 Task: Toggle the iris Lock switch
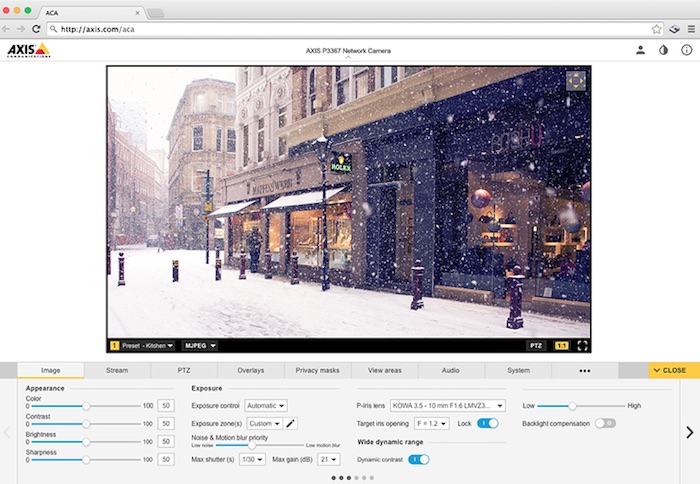[487, 423]
